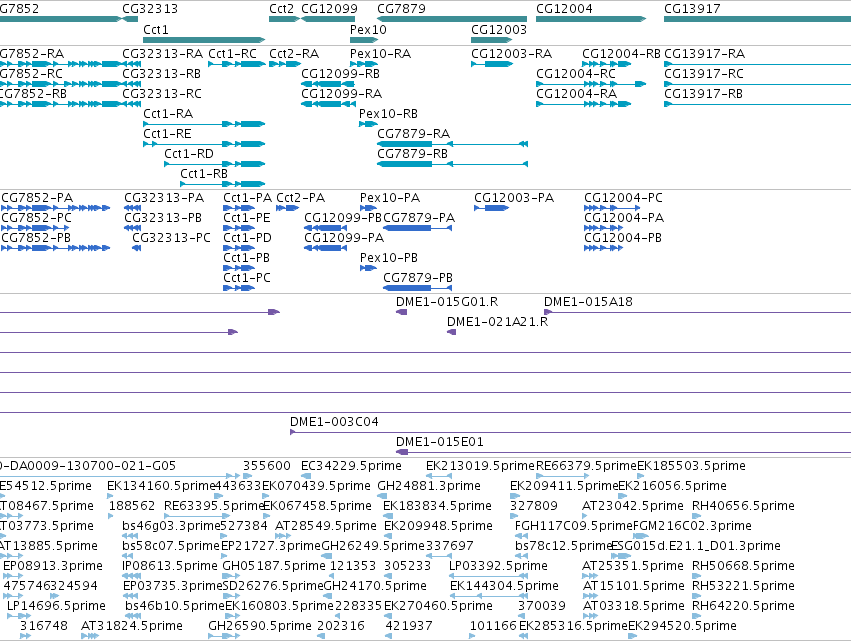
Task: Select protein CG7879-PB
Action: pos(417,288)
